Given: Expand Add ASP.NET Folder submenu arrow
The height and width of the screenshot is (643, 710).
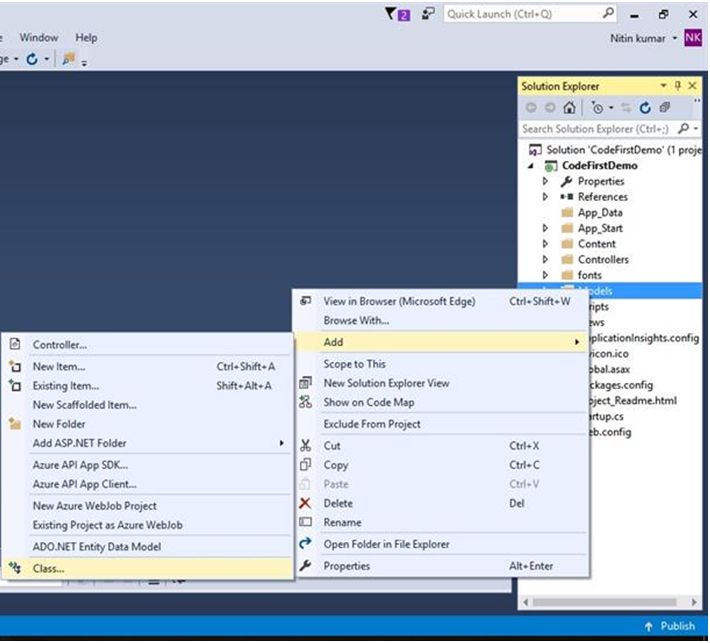Looking at the screenshot, I should click(282, 443).
